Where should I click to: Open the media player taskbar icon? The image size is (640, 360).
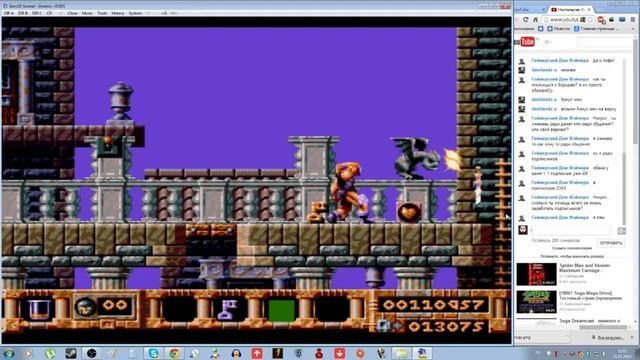(x=29, y=353)
